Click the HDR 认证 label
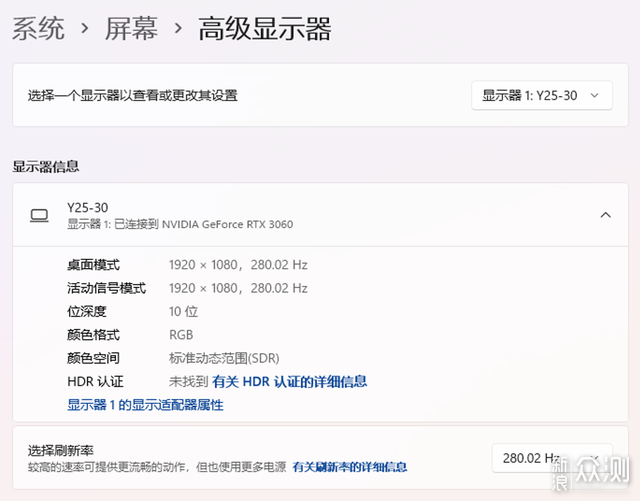This screenshot has width=640, height=501. (95, 381)
